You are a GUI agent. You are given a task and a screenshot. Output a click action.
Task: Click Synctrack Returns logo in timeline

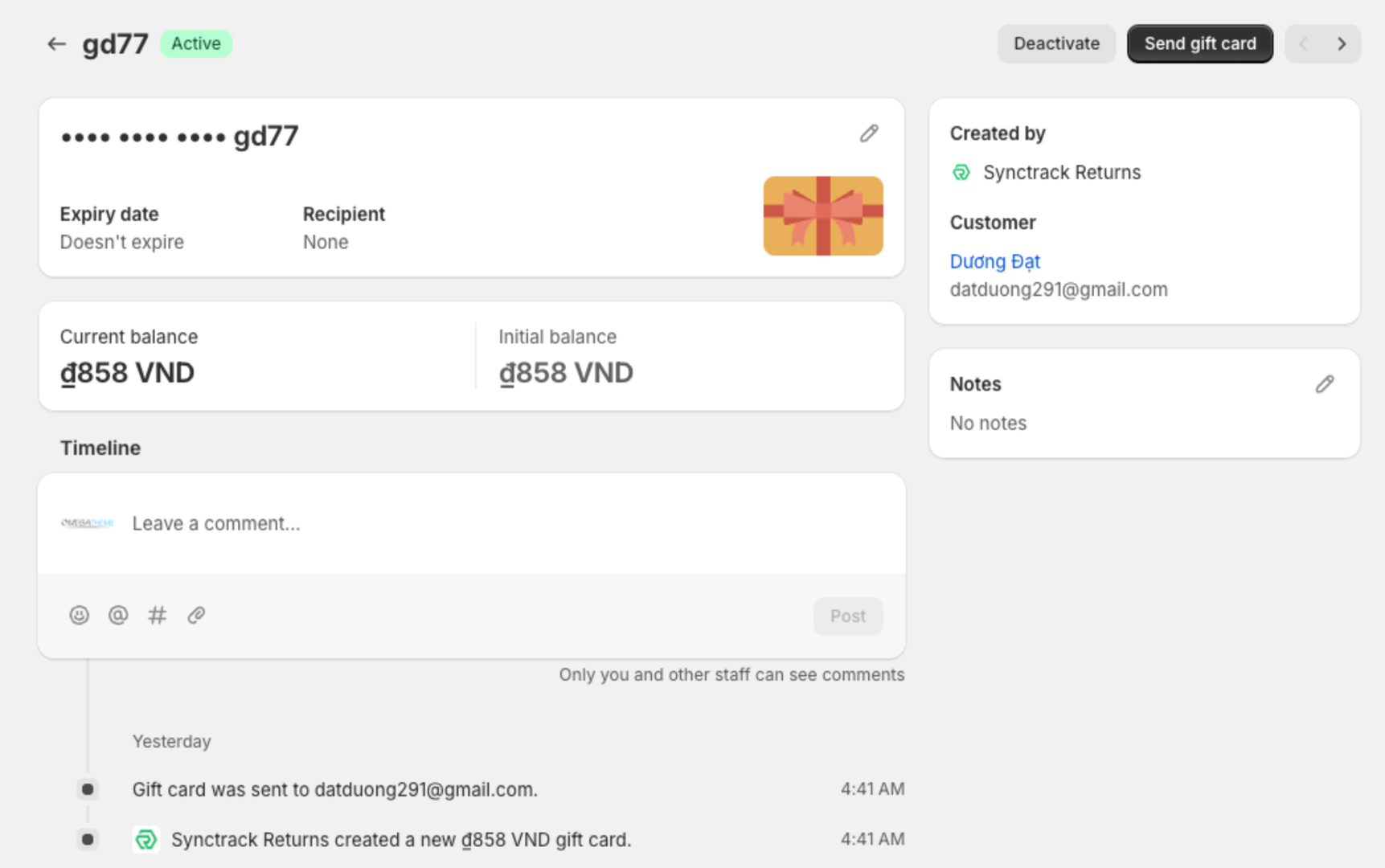click(146, 840)
